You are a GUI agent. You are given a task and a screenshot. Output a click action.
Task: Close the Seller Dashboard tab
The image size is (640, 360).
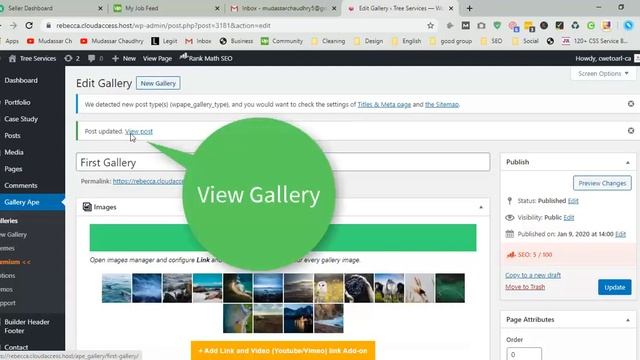101,8
